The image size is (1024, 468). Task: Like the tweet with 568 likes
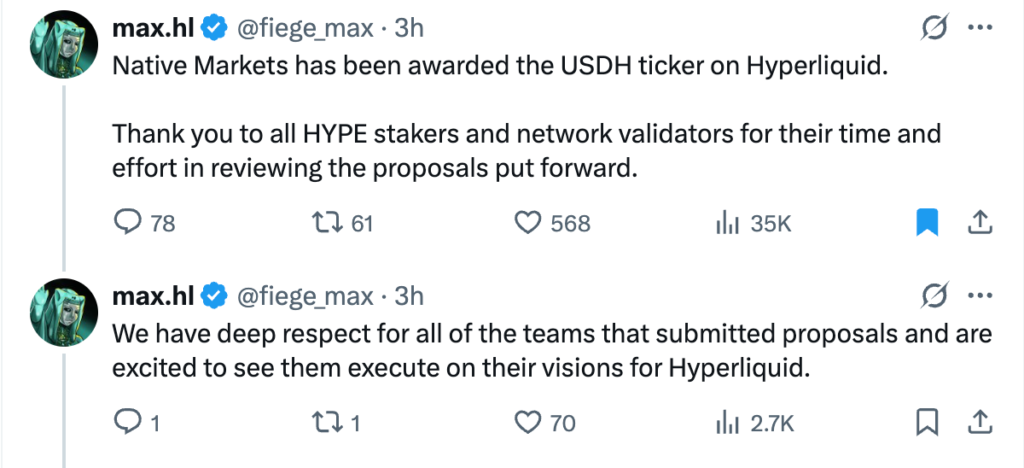(x=528, y=223)
